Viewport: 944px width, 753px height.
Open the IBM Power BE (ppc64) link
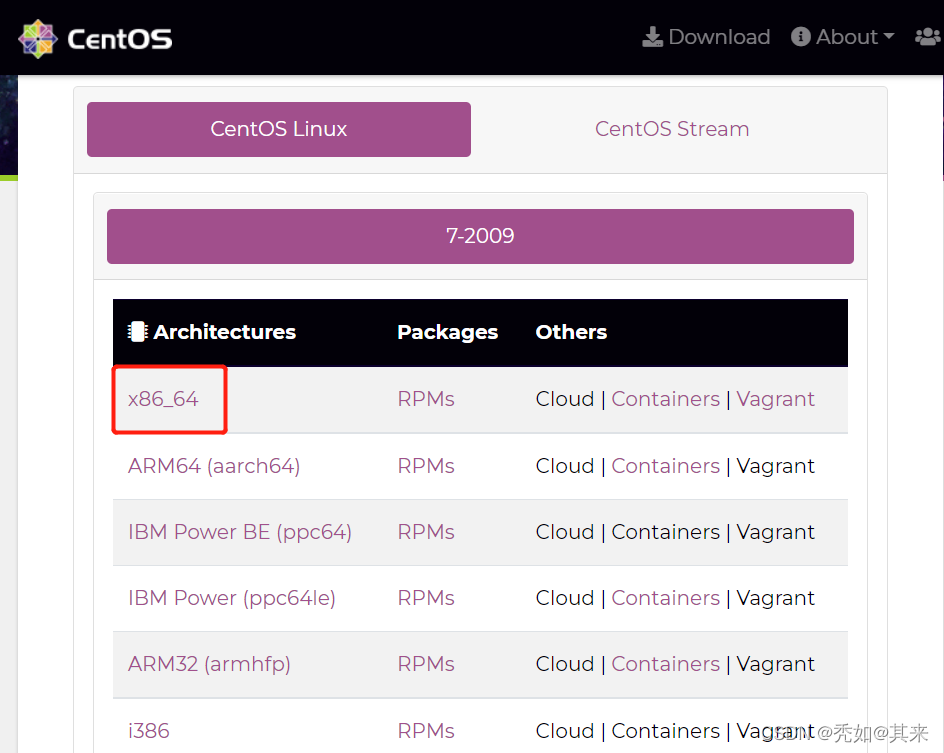click(x=240, y=532)
